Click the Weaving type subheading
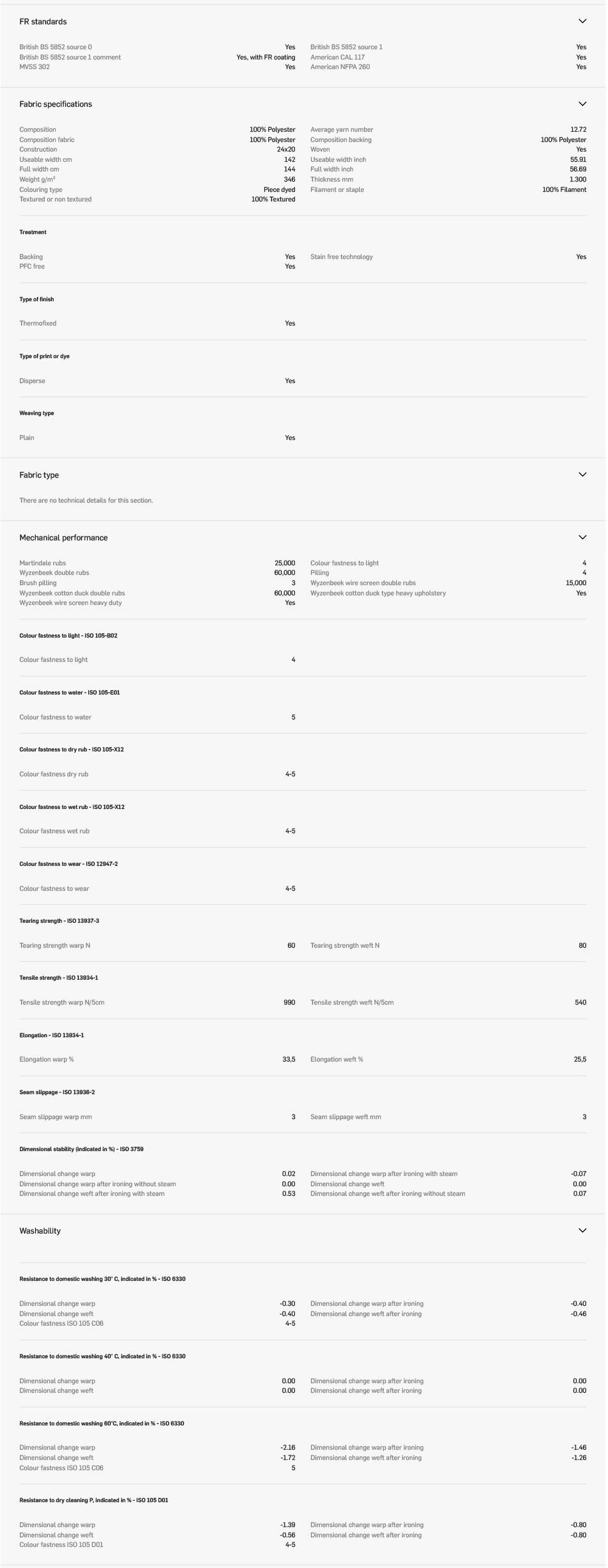The width and height of the screenshot is (608, 1568). (36, 413)
